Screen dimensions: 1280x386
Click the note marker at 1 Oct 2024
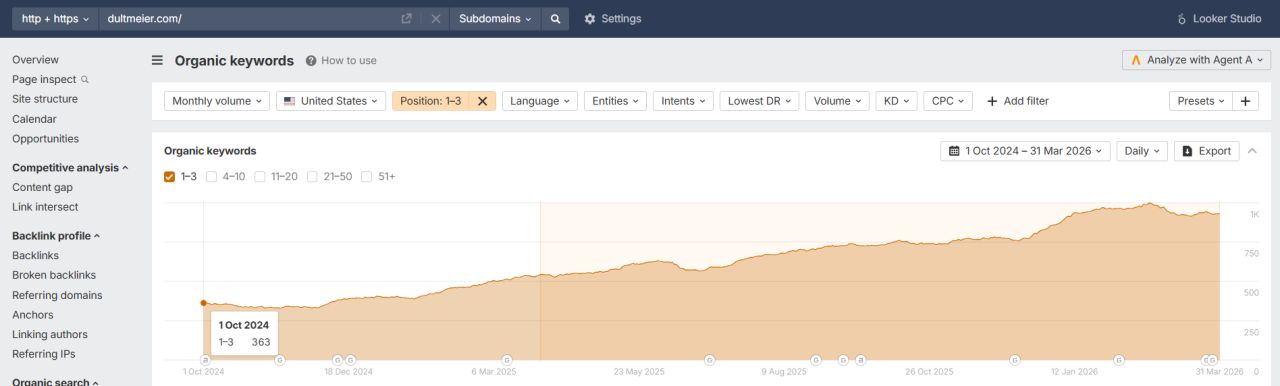(205, 359)
